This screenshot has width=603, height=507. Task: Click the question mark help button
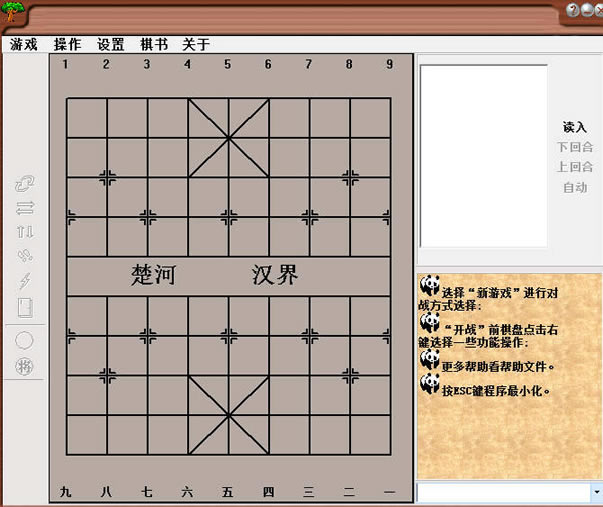point(574,10)
